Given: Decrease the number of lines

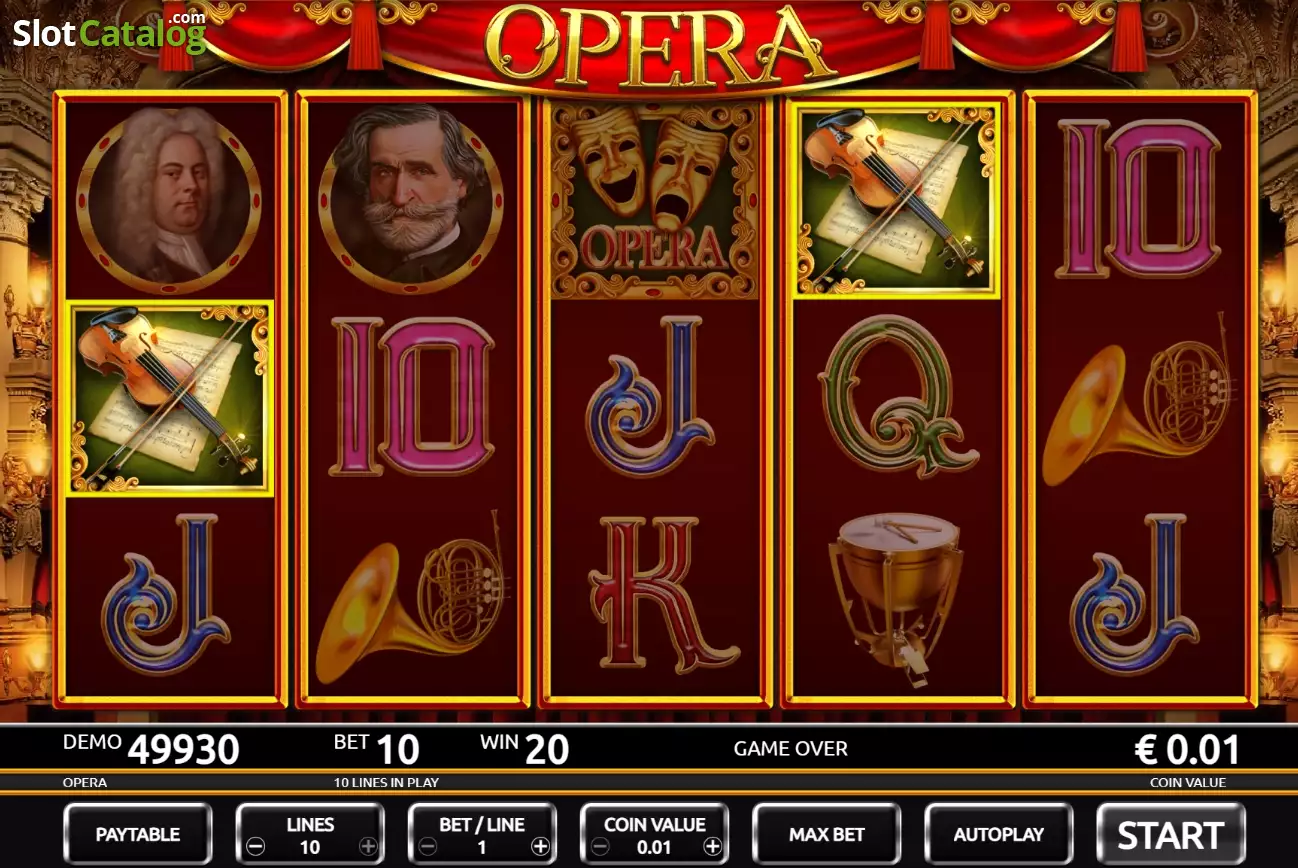Looking at the screenshot, I should [x=256, y=847].
